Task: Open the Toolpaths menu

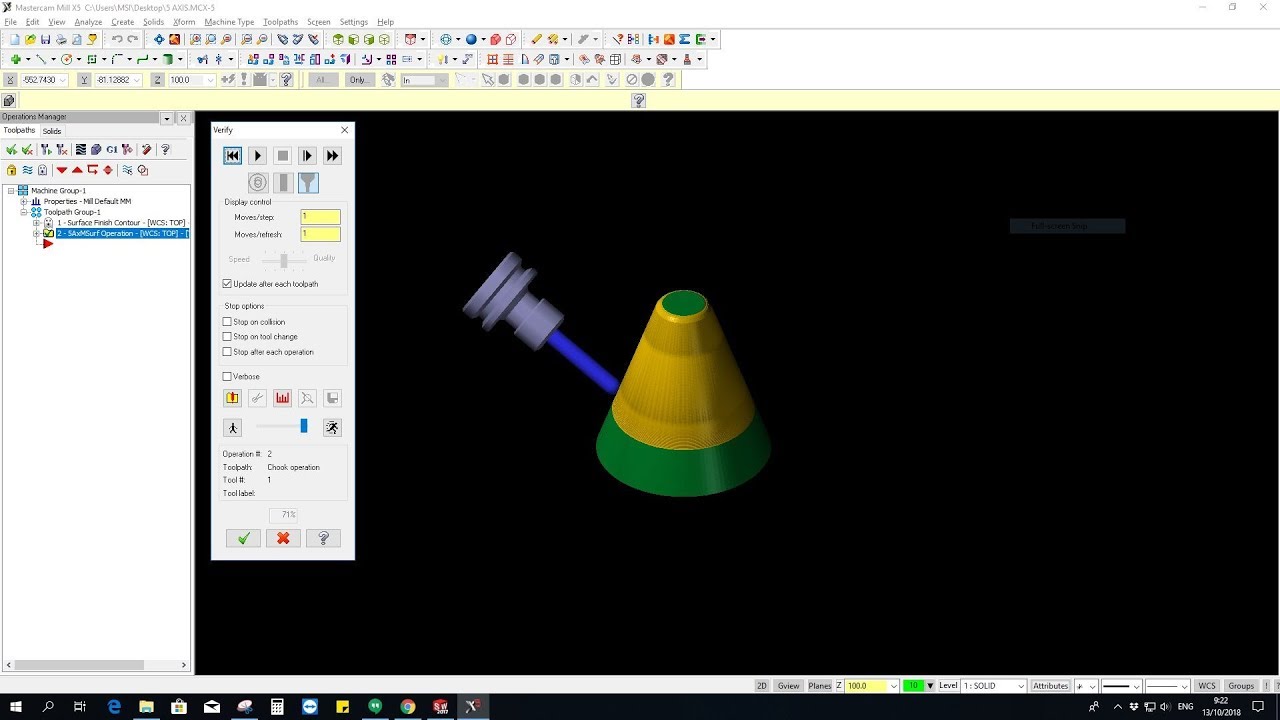Action: pos(280,21)
